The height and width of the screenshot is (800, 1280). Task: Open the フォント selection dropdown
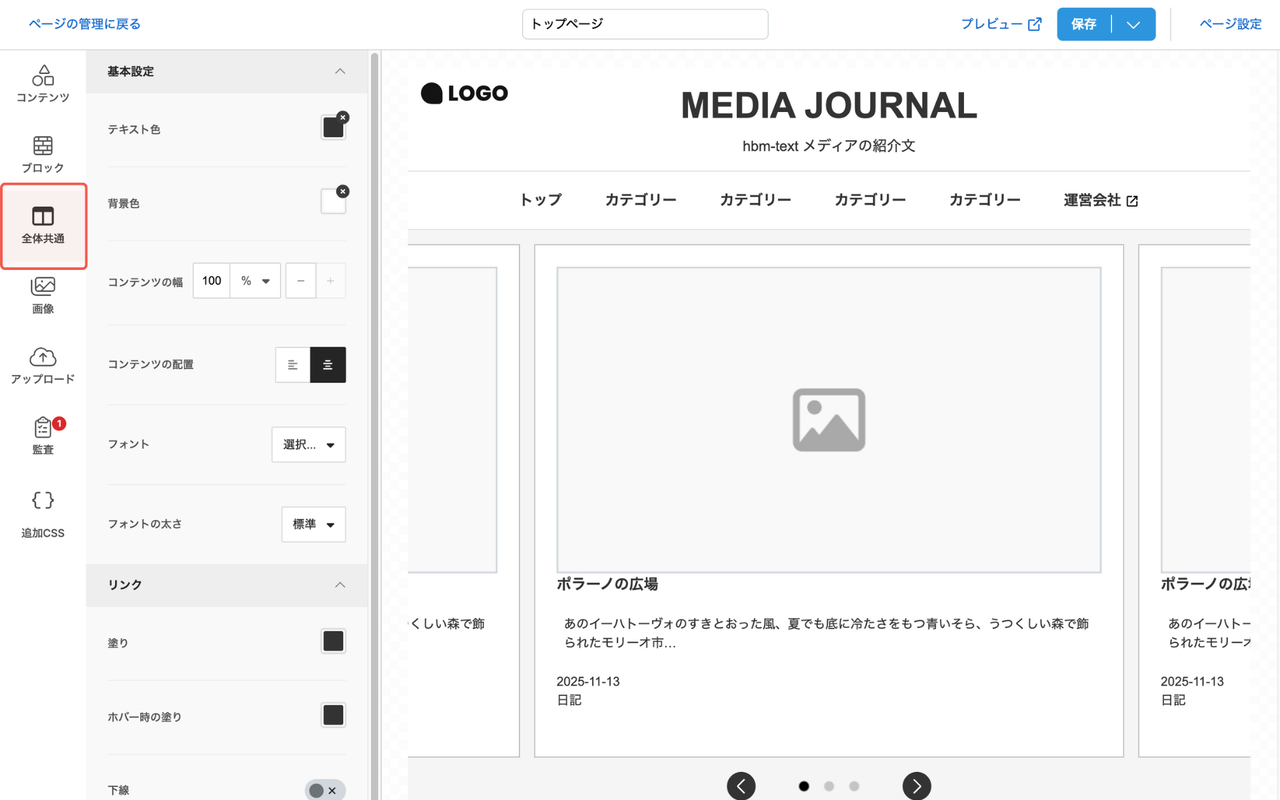pyautogui.click(x=308, y=444)
